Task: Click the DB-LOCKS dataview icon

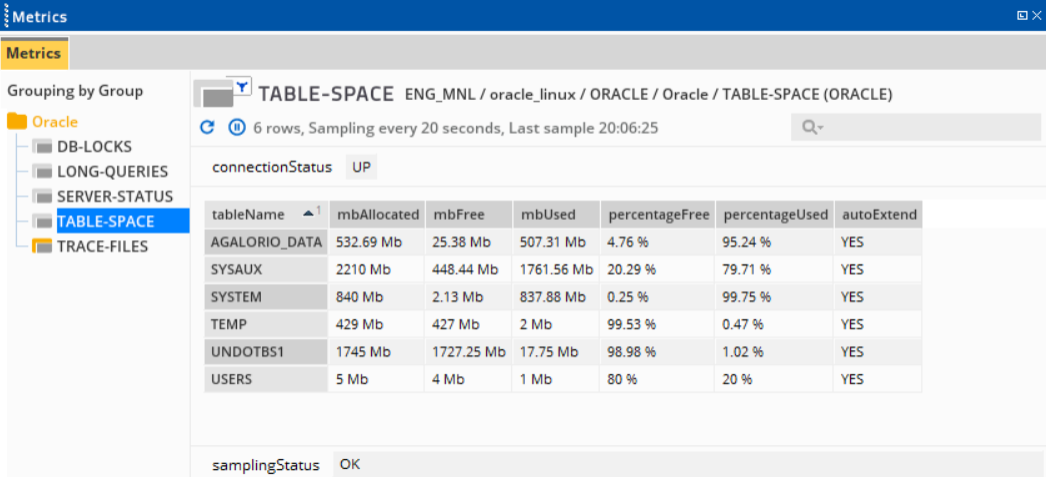Action: [x=44, y=147]
